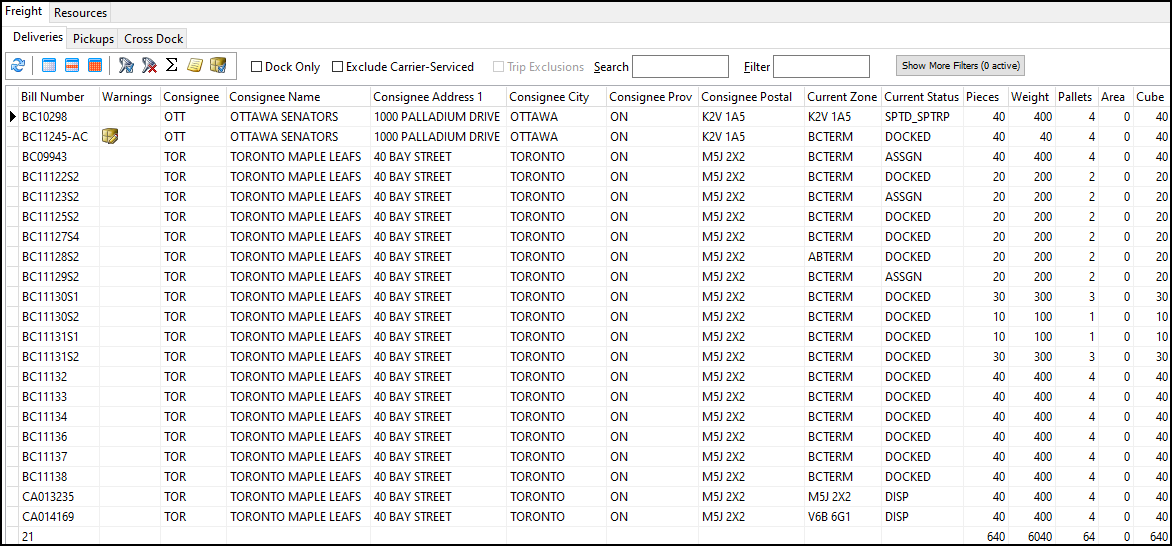This screenshot has height=546, width=1172.
Task: Click the package box icon in the toolbar
Action: [x=218, y=66]
